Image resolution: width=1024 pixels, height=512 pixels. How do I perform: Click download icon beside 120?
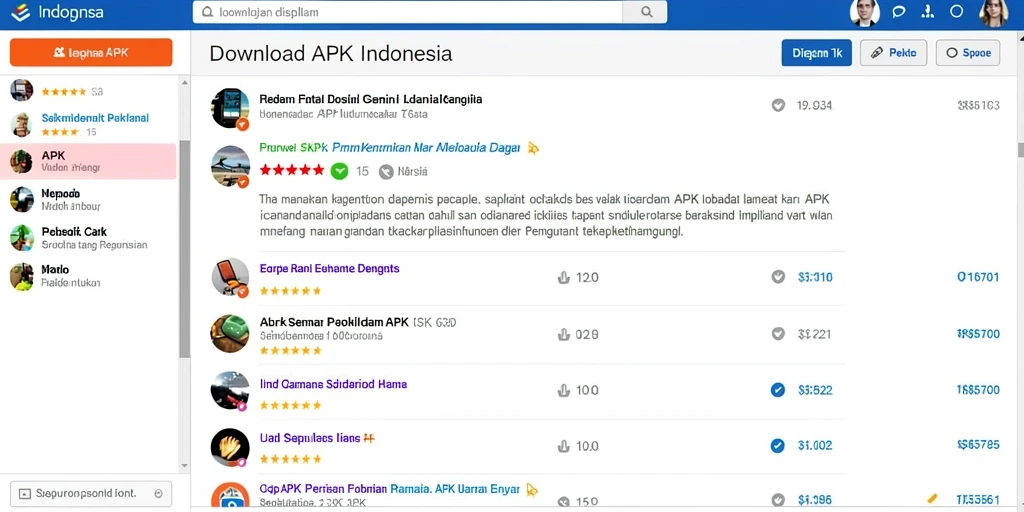coord(563,277)
